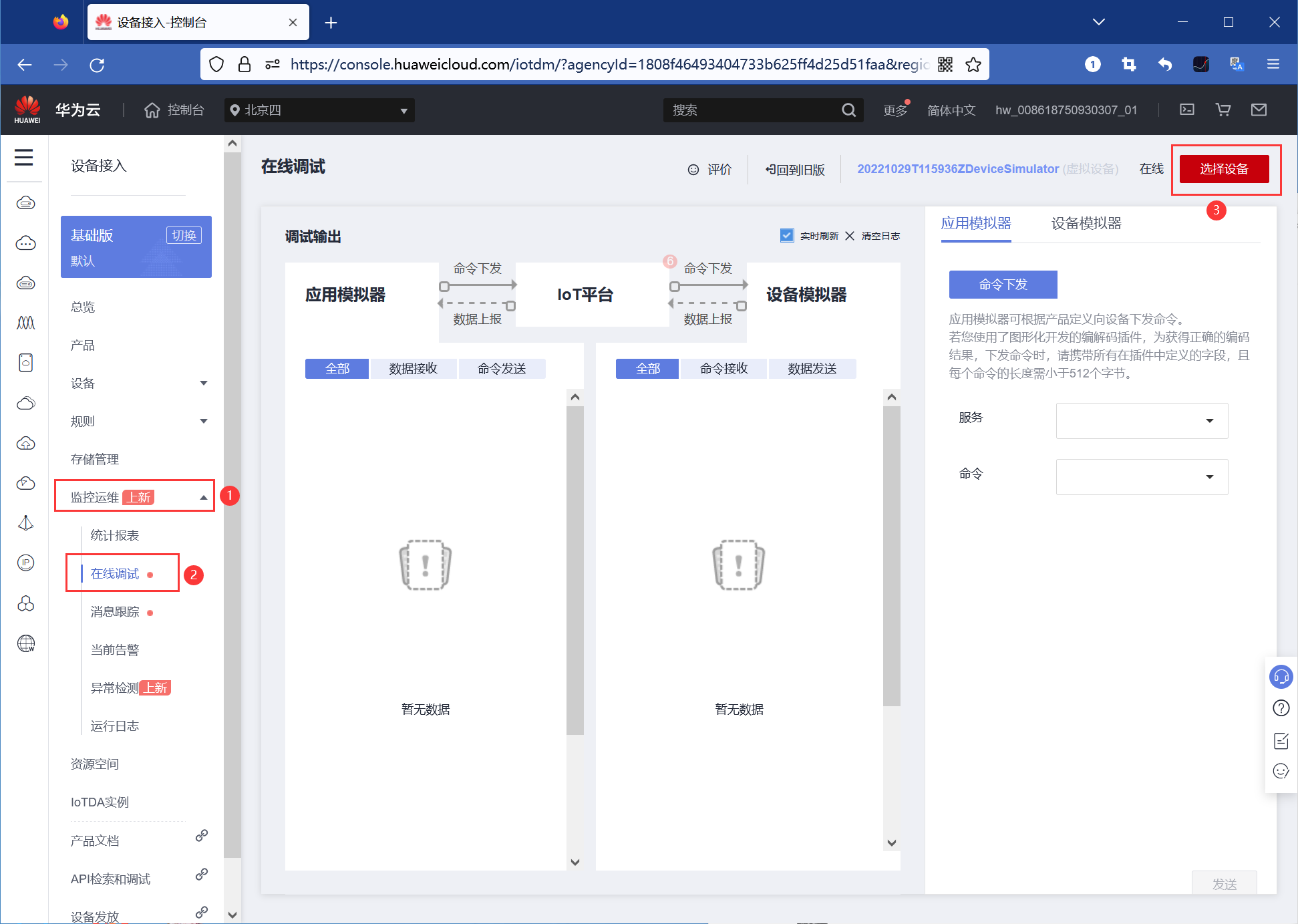
Task: Uncheck the 实时刷新 checkbox
Action: click(x=787, y=235)
